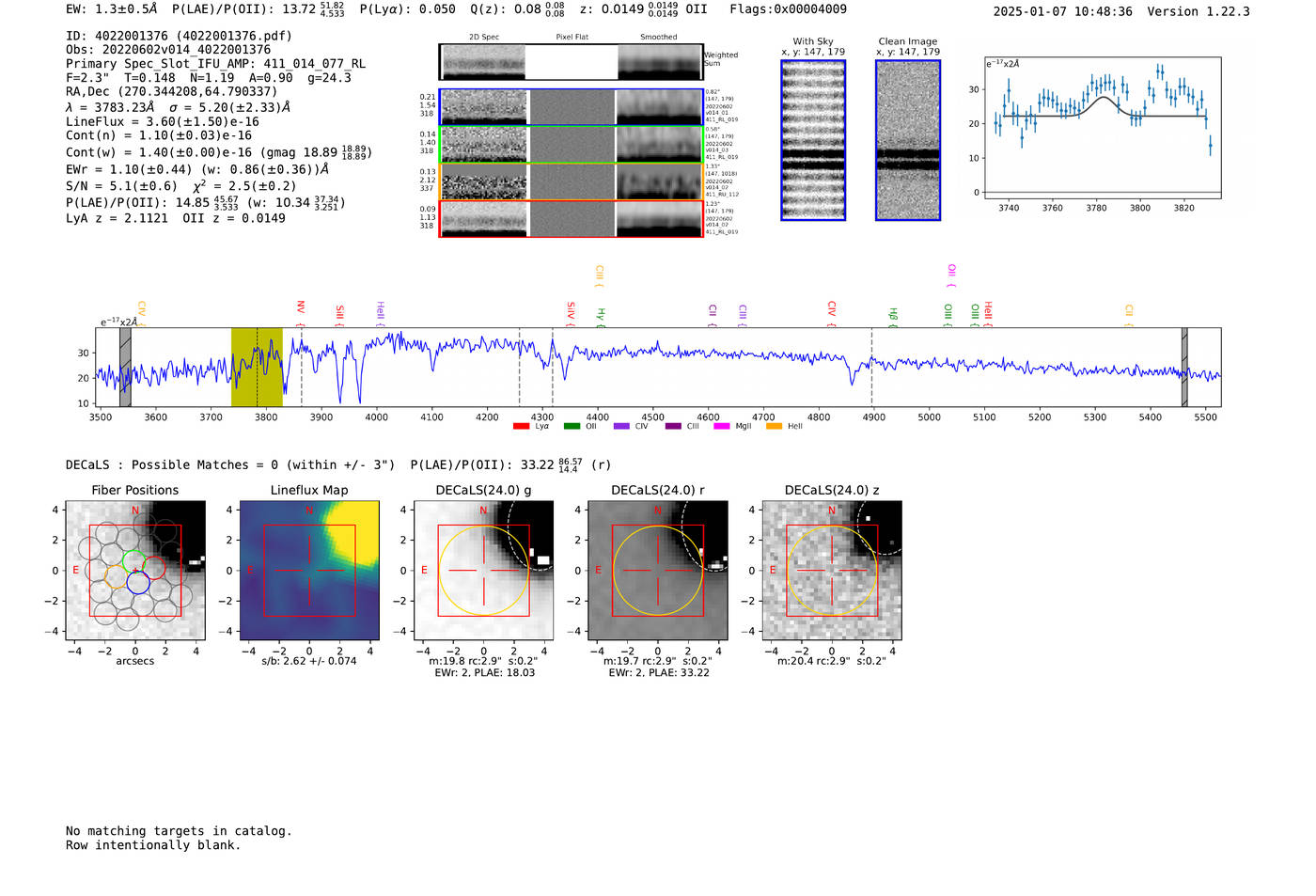Open the Lineflux Map panel

(x=309, y=571)
